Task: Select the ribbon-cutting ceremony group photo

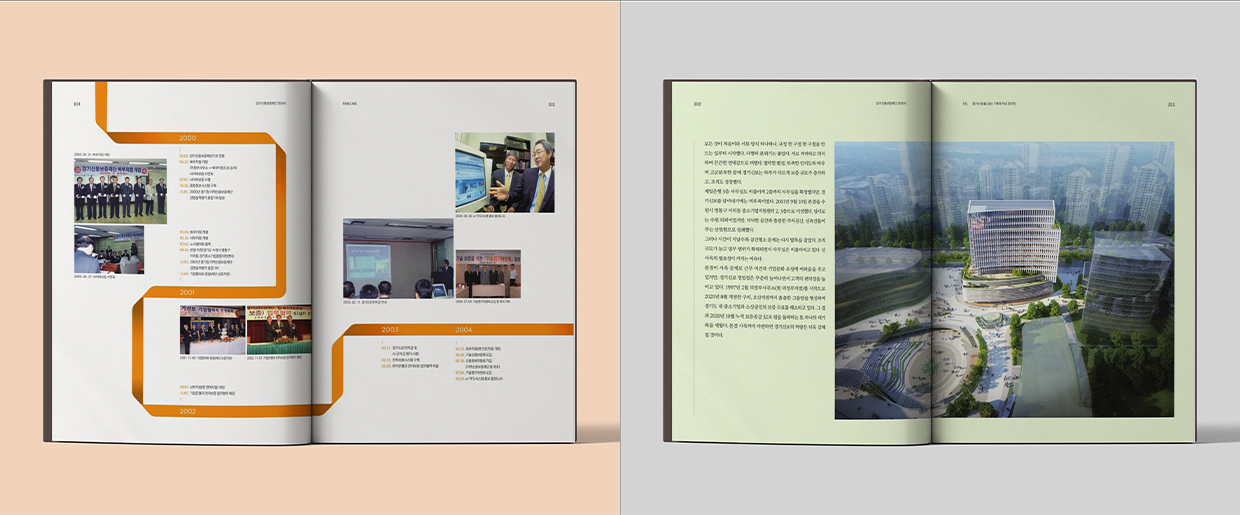Action: coord(120,189)
